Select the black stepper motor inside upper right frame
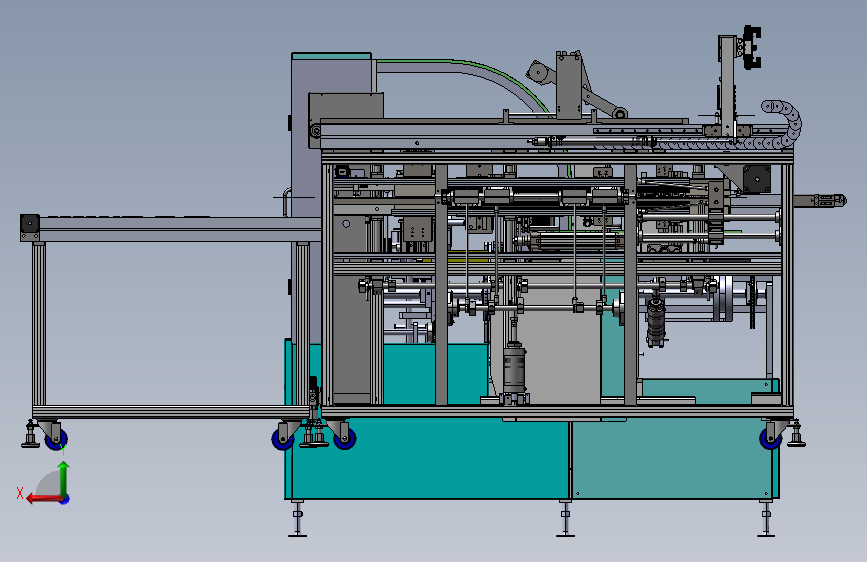The image size is (867, 562). [x=756, y=179]
